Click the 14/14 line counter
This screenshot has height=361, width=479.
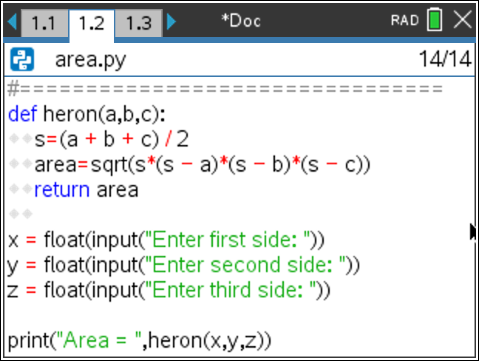445,59
